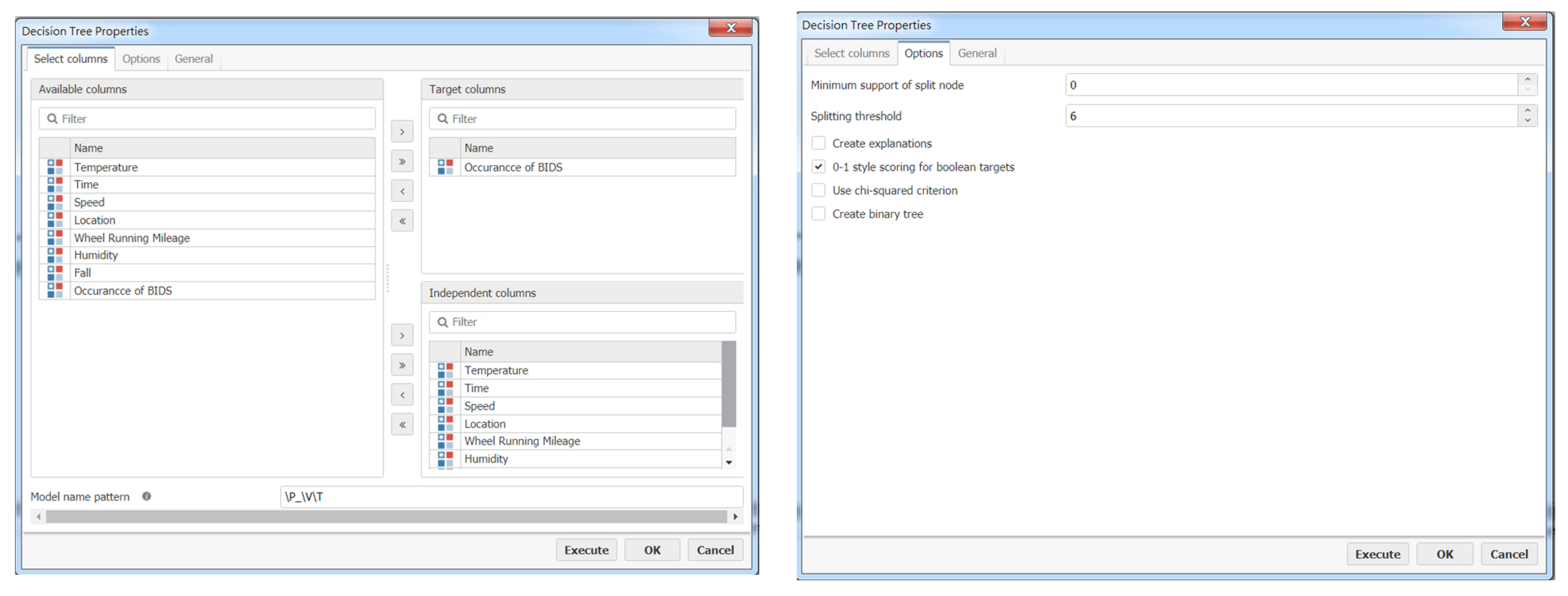Click the info icon beside Model name pattern

pos(147,496)
